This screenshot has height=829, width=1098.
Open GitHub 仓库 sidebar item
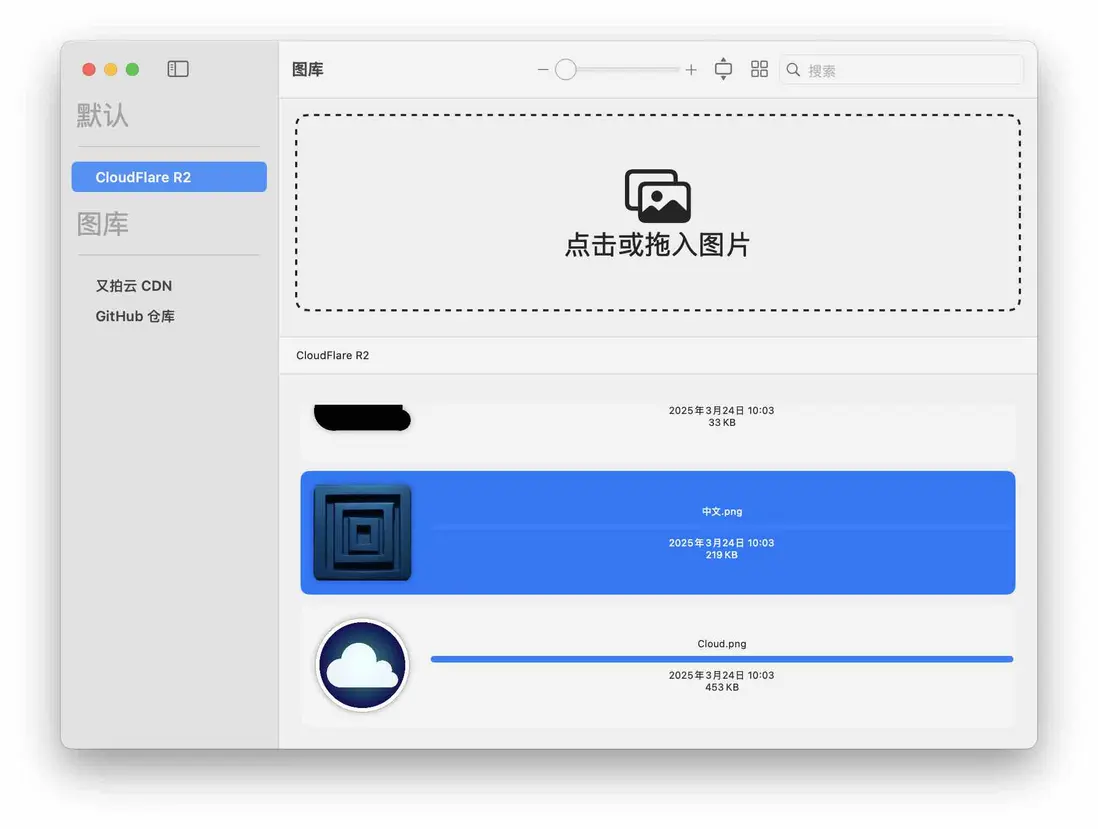(135, 316)
